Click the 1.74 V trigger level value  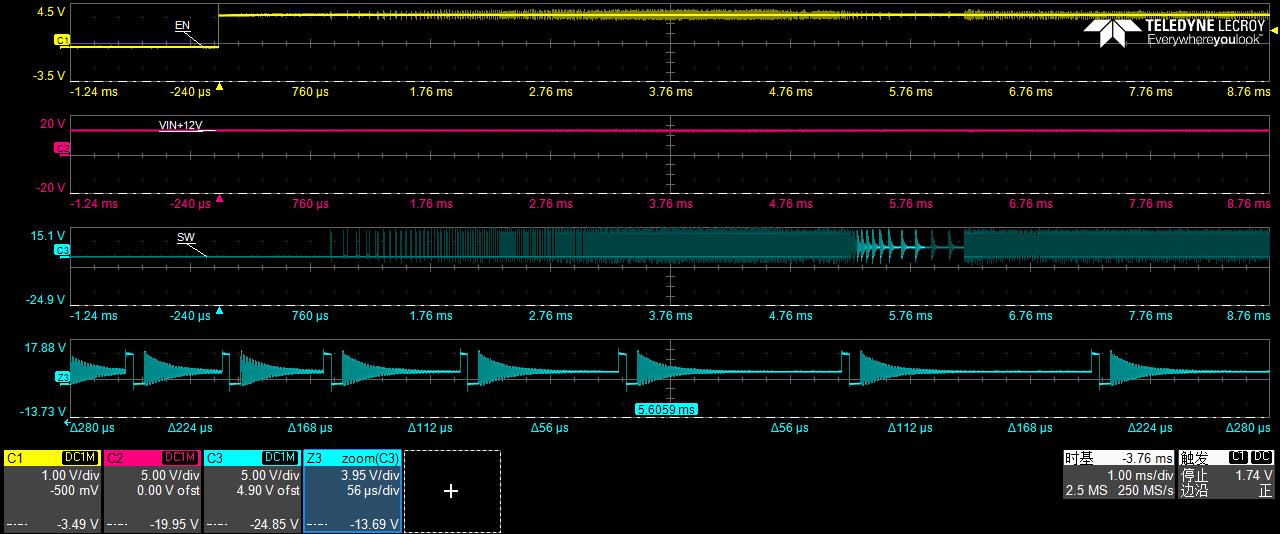(x=1254, y=476)
